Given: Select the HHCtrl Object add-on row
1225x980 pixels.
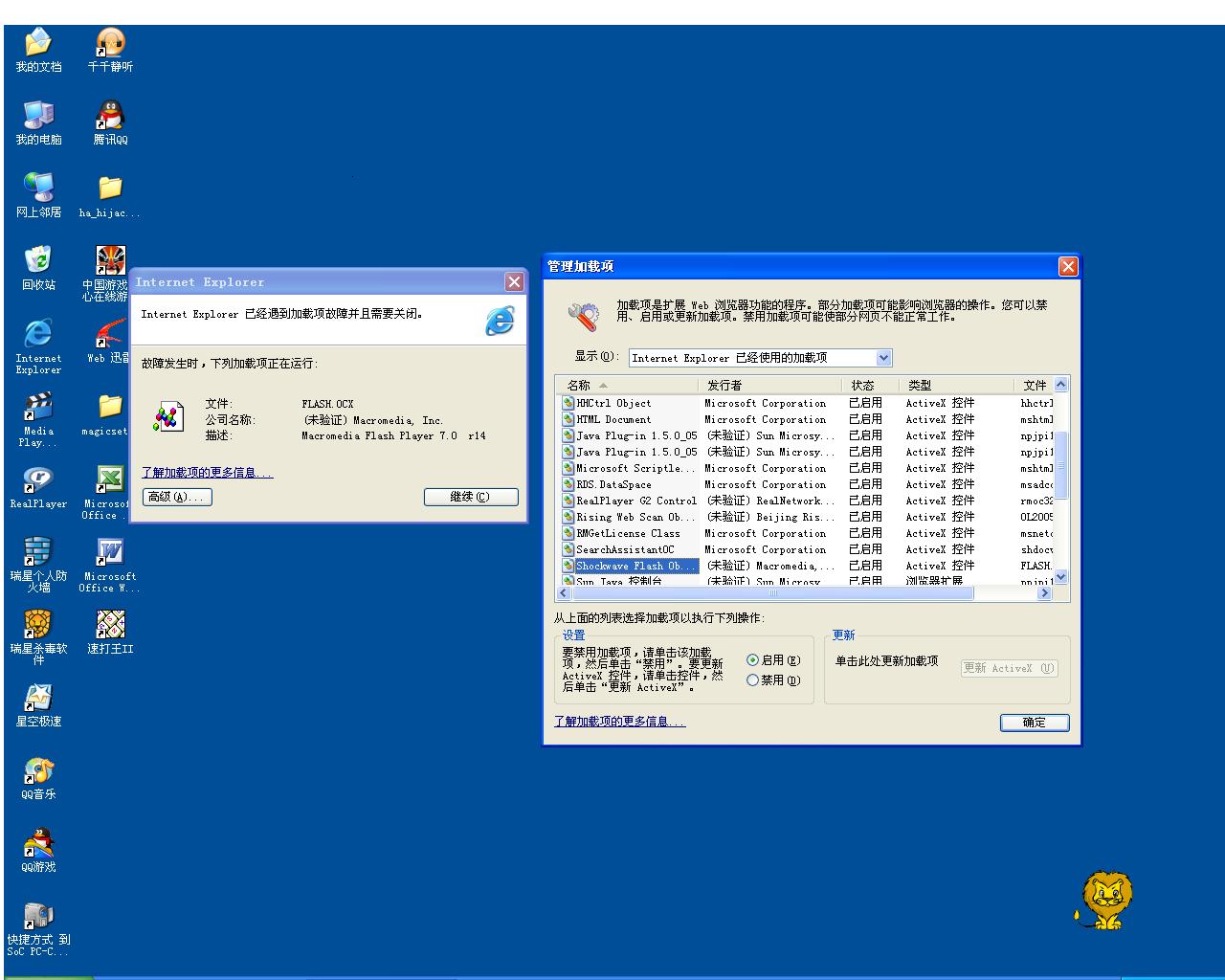Looking at the screenshot, I should point(805,404).
